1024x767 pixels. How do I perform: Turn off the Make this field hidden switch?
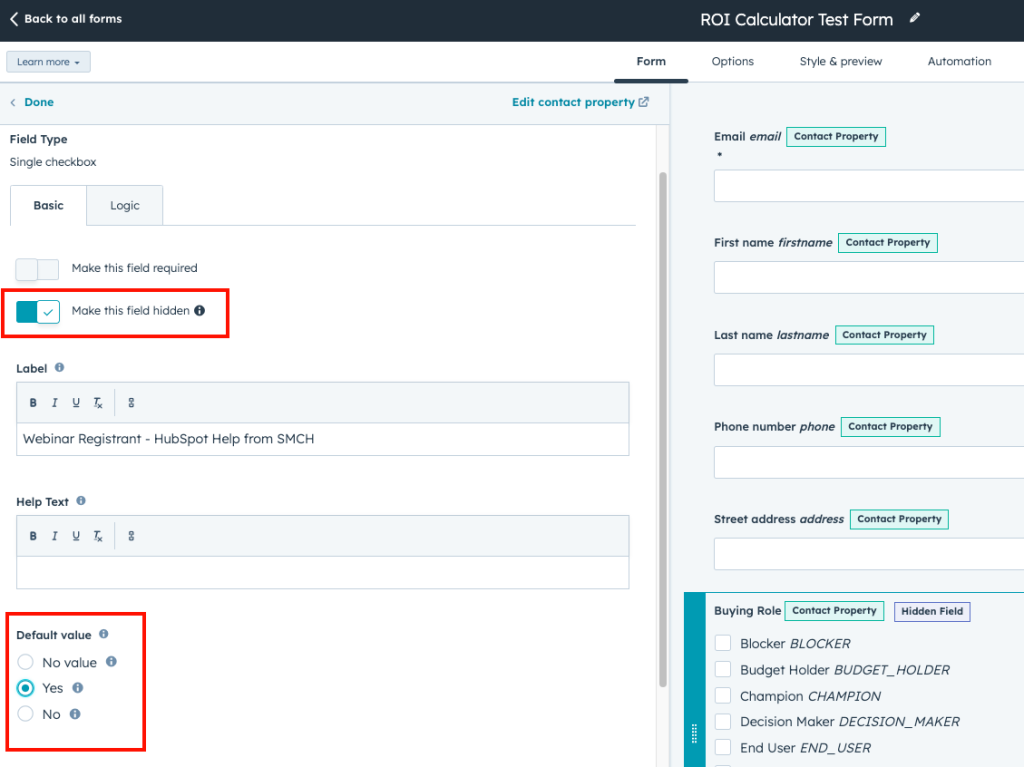click(37, 312)
